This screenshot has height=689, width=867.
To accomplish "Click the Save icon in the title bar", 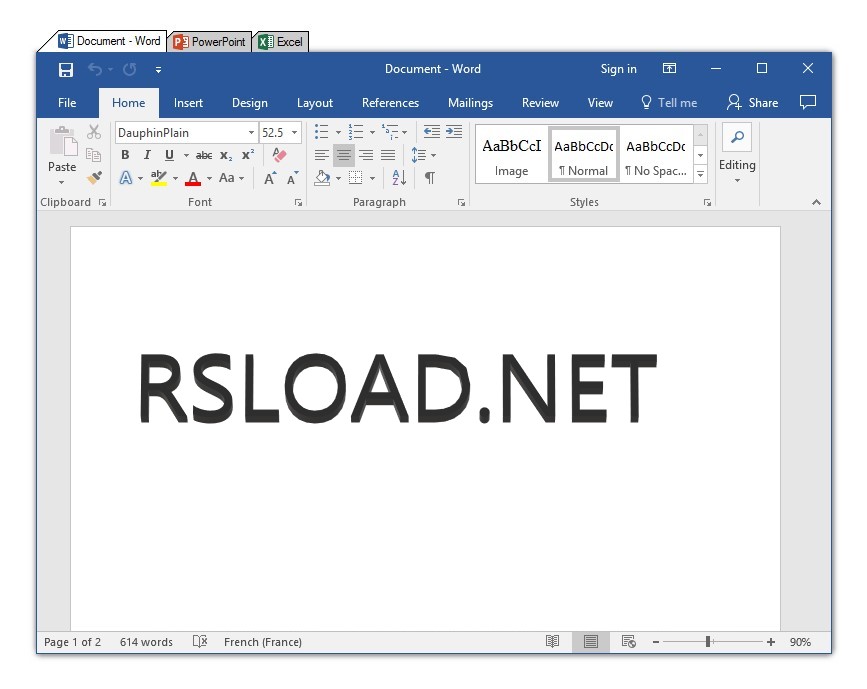I will (x=66, y=69).
